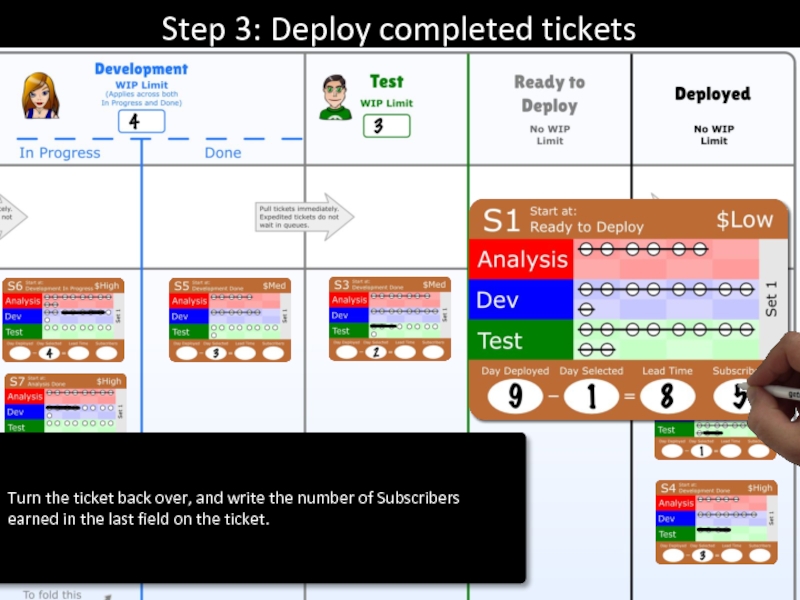Click No WIP Limit under Ready to Deploy
The width and height of the screenshot is (800, 600).
(549, 135)
